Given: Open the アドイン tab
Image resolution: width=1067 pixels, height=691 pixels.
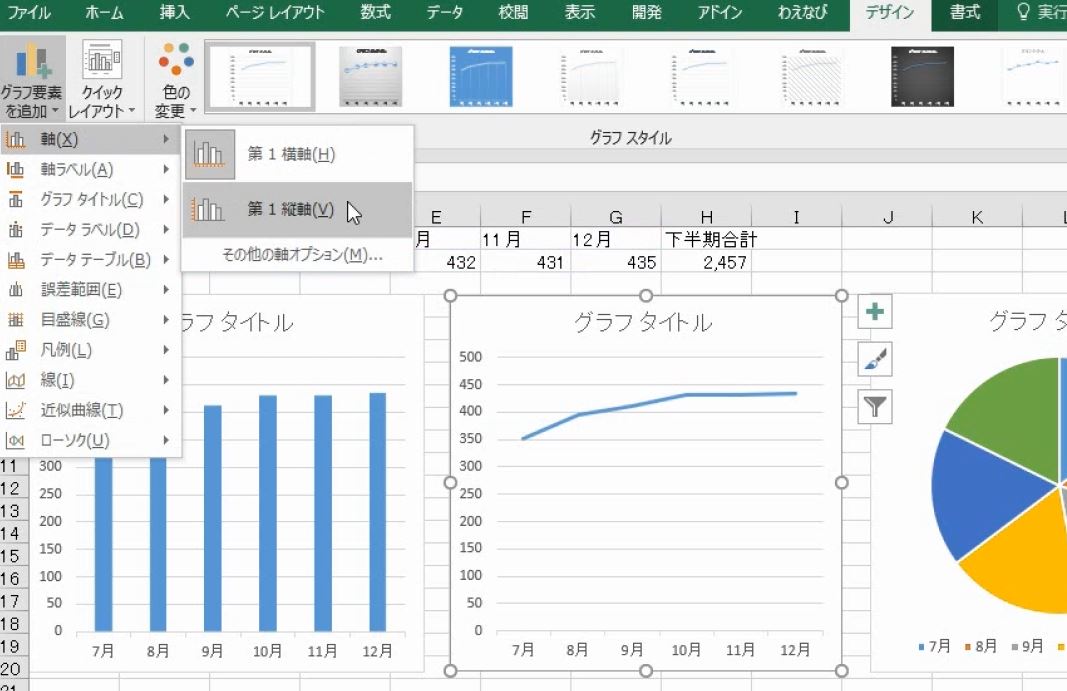Looking at the screenshot, I should (x=719, y=12).
